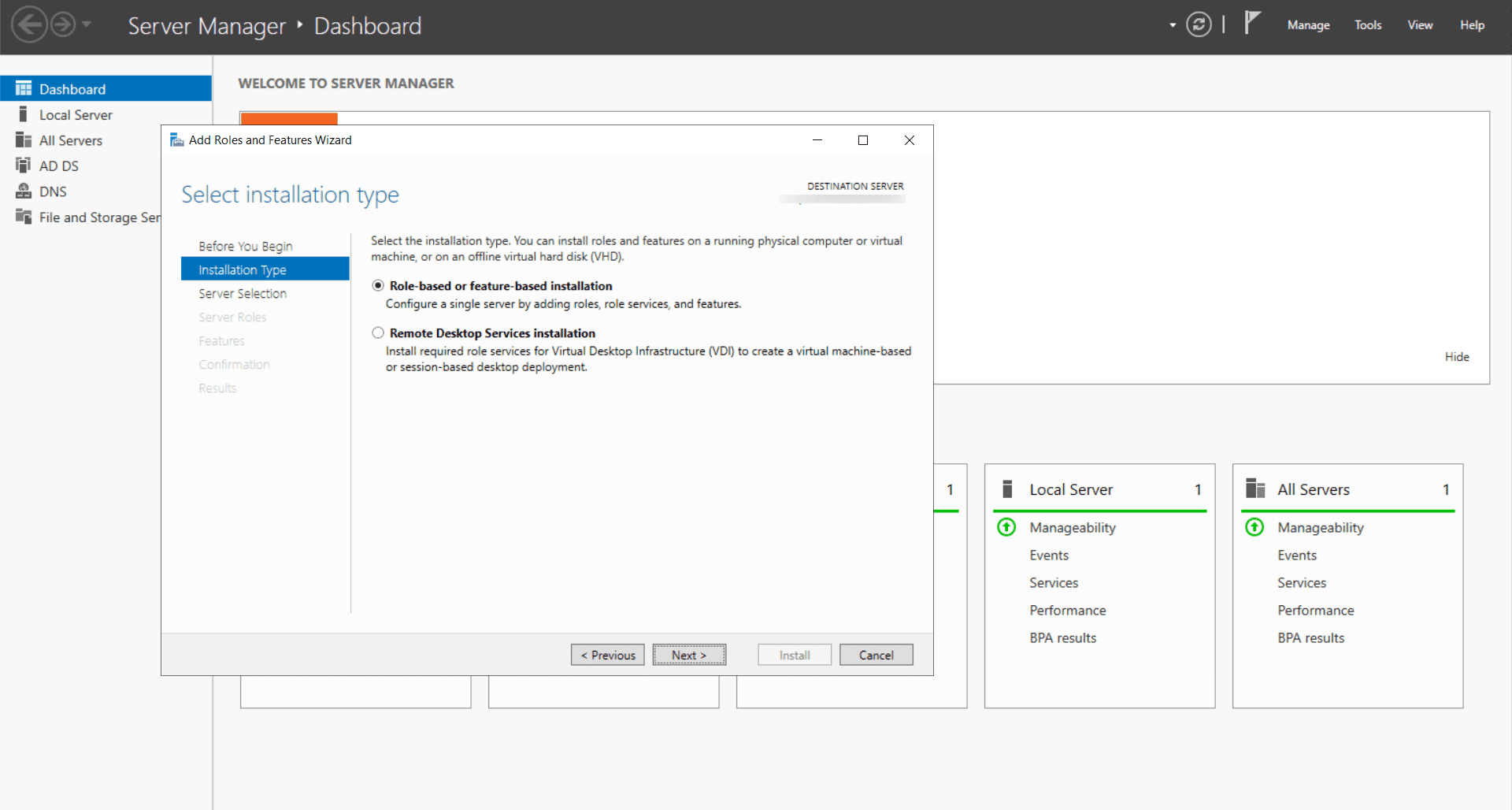Click the All Servers tile icon

(x=1255, y=489)
